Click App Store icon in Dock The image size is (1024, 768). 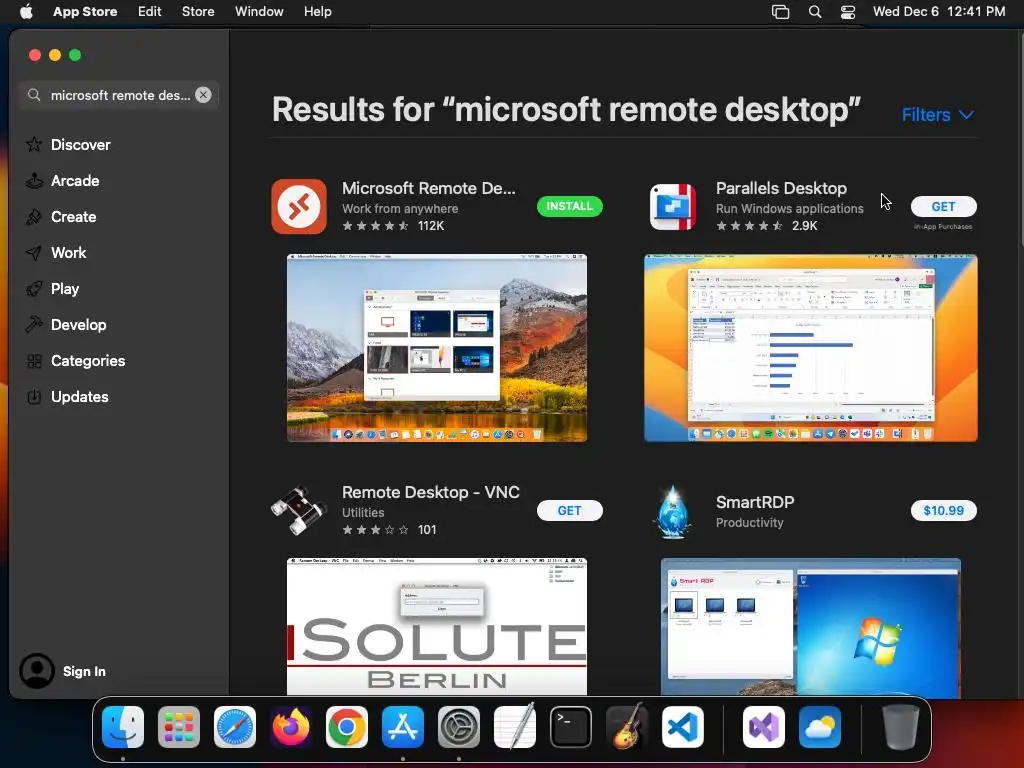[x=403, y=727]
